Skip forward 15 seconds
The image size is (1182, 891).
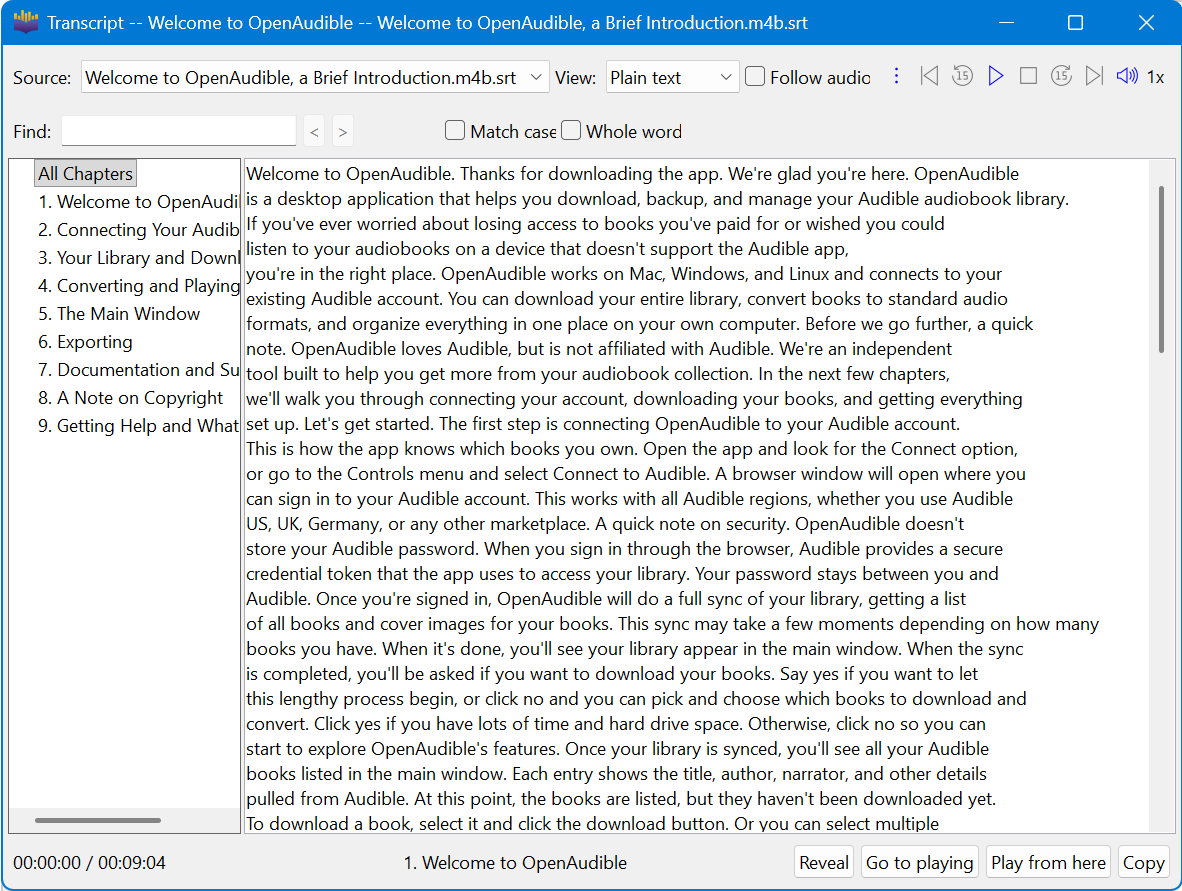[1061, 76]
